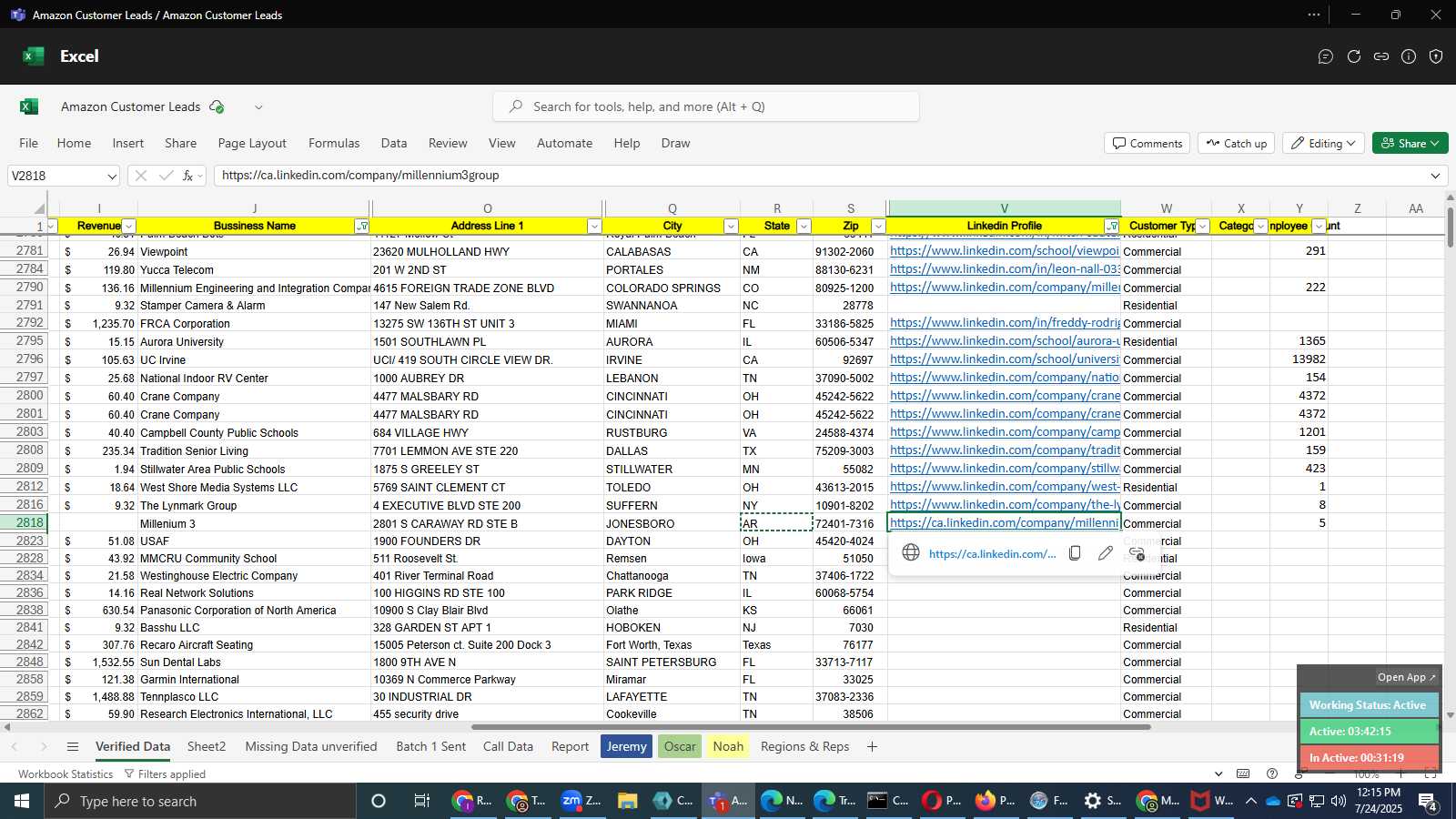Add a new sheet with plus icon
Viewport: 1456px width, 819px height.
[x=872, y=746]
